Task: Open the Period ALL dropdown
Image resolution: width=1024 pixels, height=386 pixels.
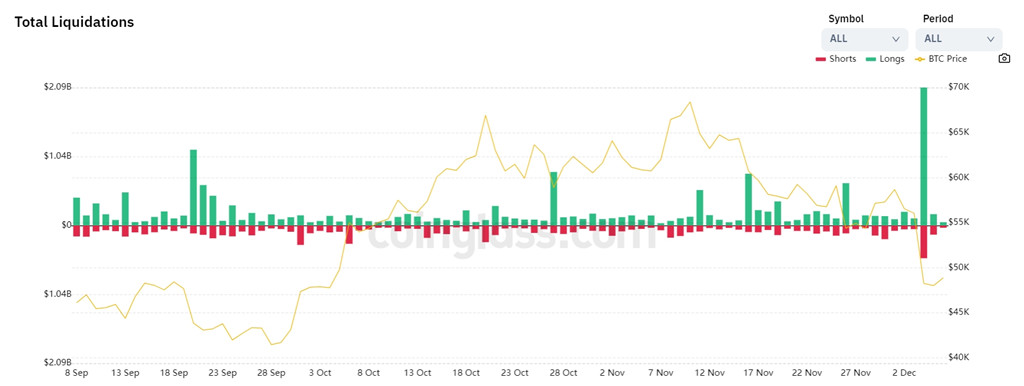Action: point(959,39)
